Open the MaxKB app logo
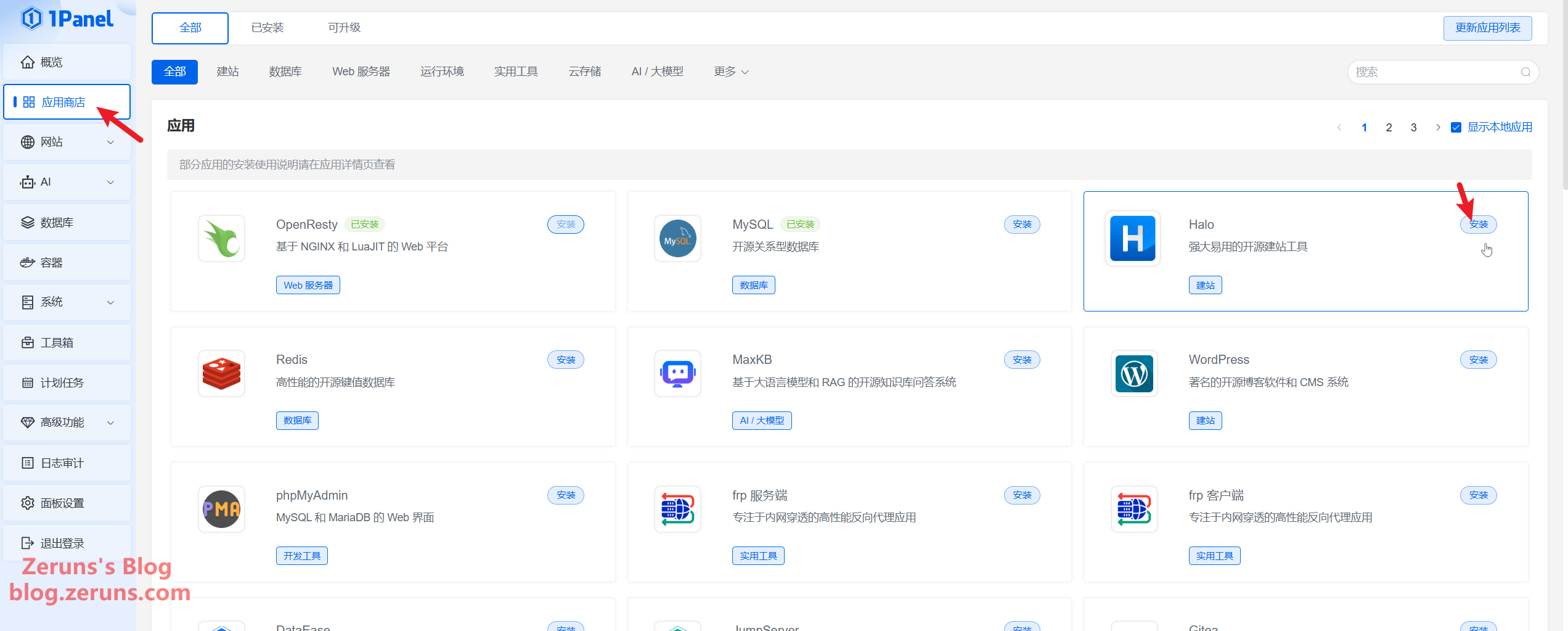Viewport: 1568px width, 631px height. [x=677, y=374]
